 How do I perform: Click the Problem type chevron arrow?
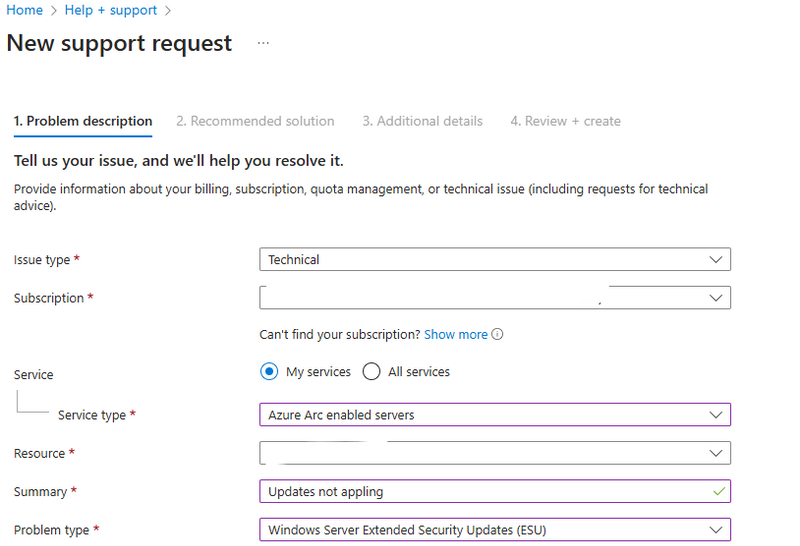(x=715, y=530)
